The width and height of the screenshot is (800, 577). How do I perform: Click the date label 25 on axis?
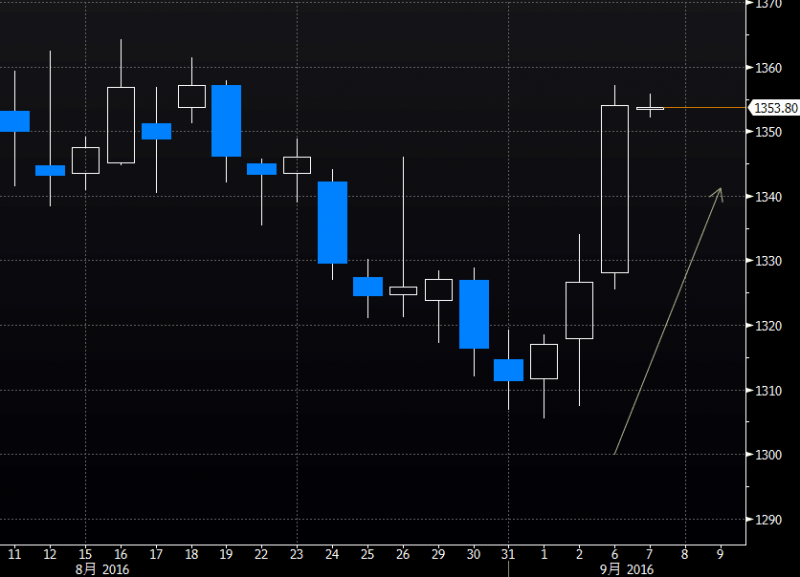pos(367,554)
